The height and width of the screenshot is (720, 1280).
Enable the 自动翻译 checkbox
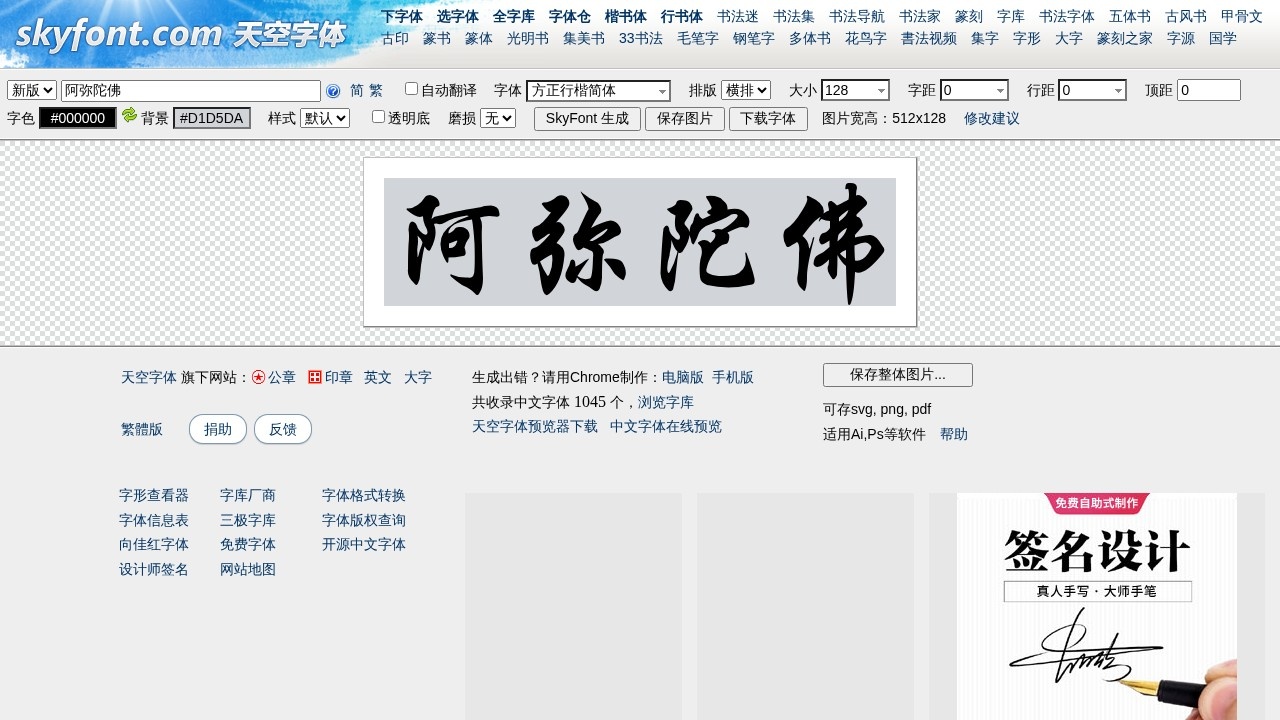(x=410, y=88)
